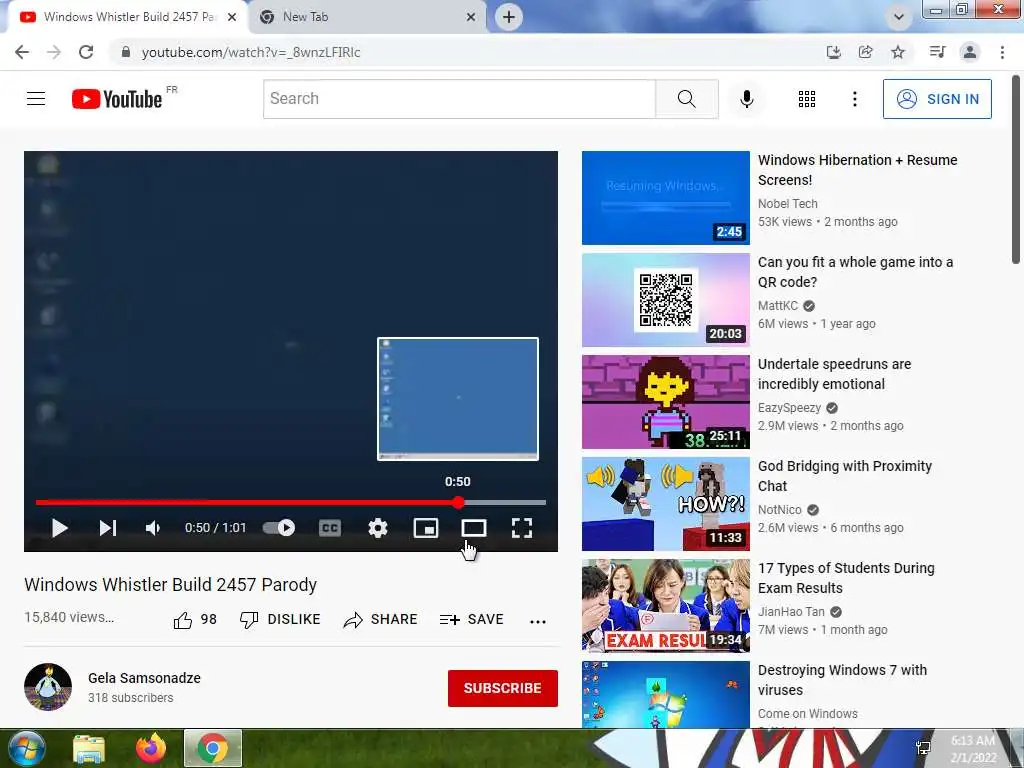
Task: Play the video with the play button
Action: click(59, 528)
